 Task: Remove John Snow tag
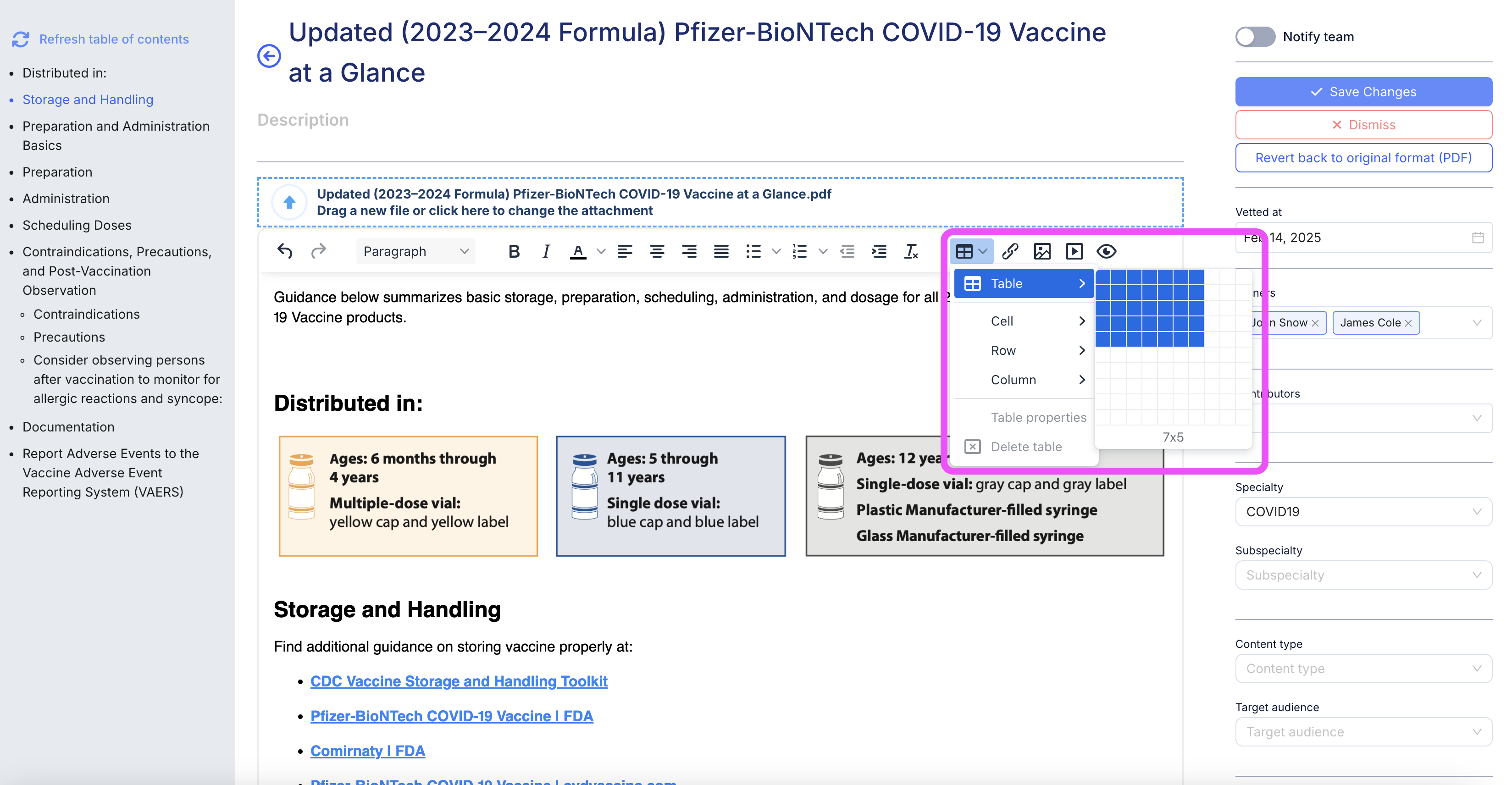pyautogui.click(x=1315, y=323)
